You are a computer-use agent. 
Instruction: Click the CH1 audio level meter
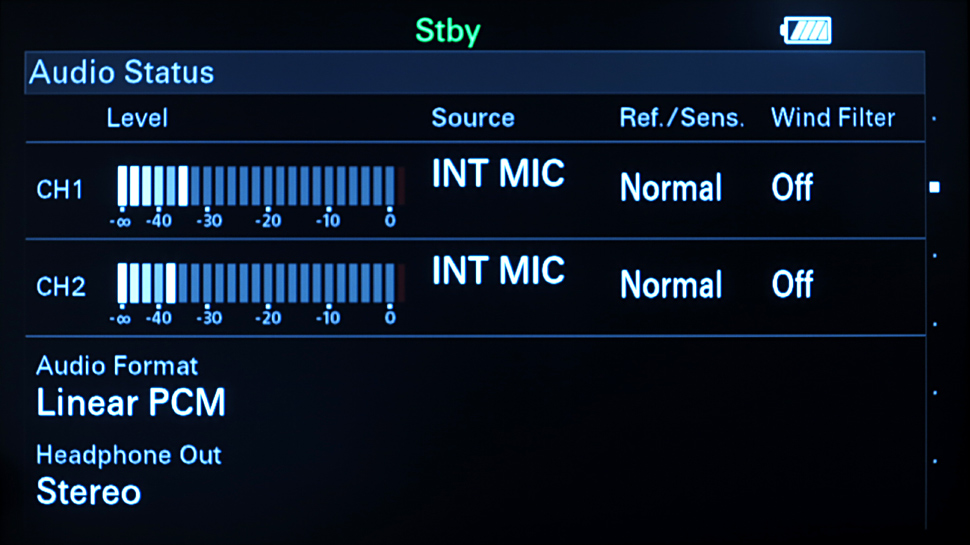click(x=257, y=187)
